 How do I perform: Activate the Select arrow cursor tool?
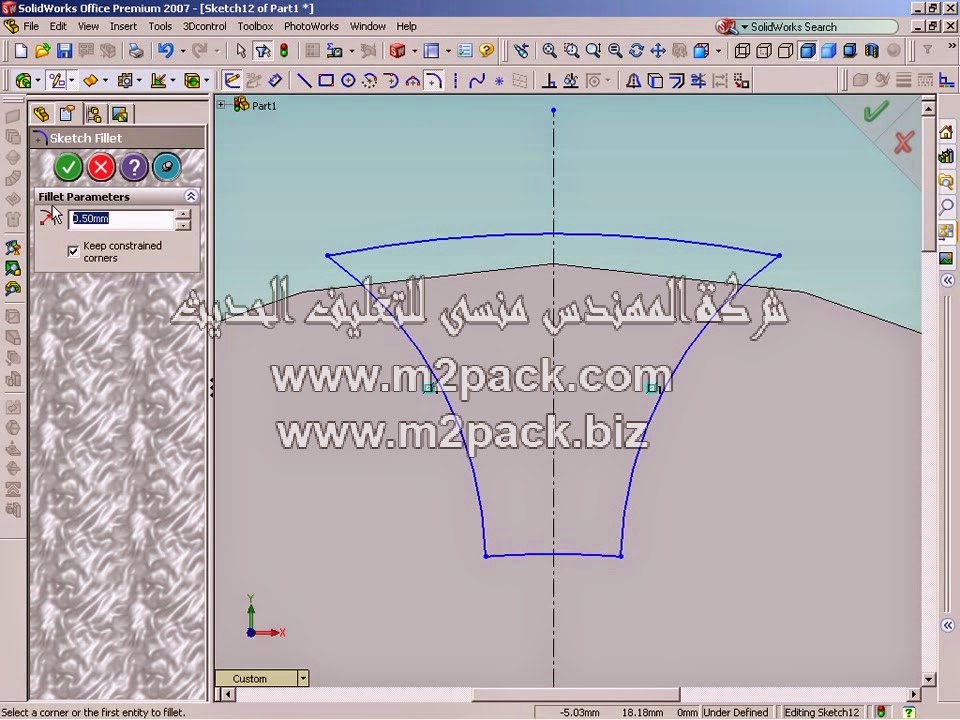tap(241, 51)
